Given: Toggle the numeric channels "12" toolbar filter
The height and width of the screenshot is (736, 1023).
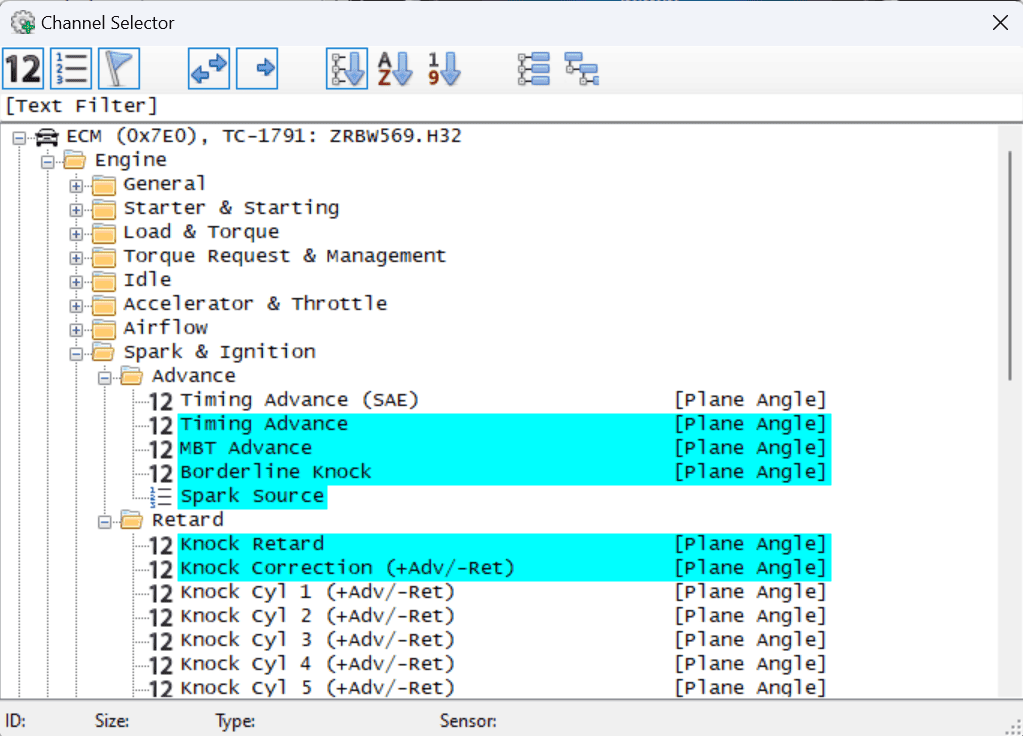Looking at the screenshot, I should [x=23, y=69].
